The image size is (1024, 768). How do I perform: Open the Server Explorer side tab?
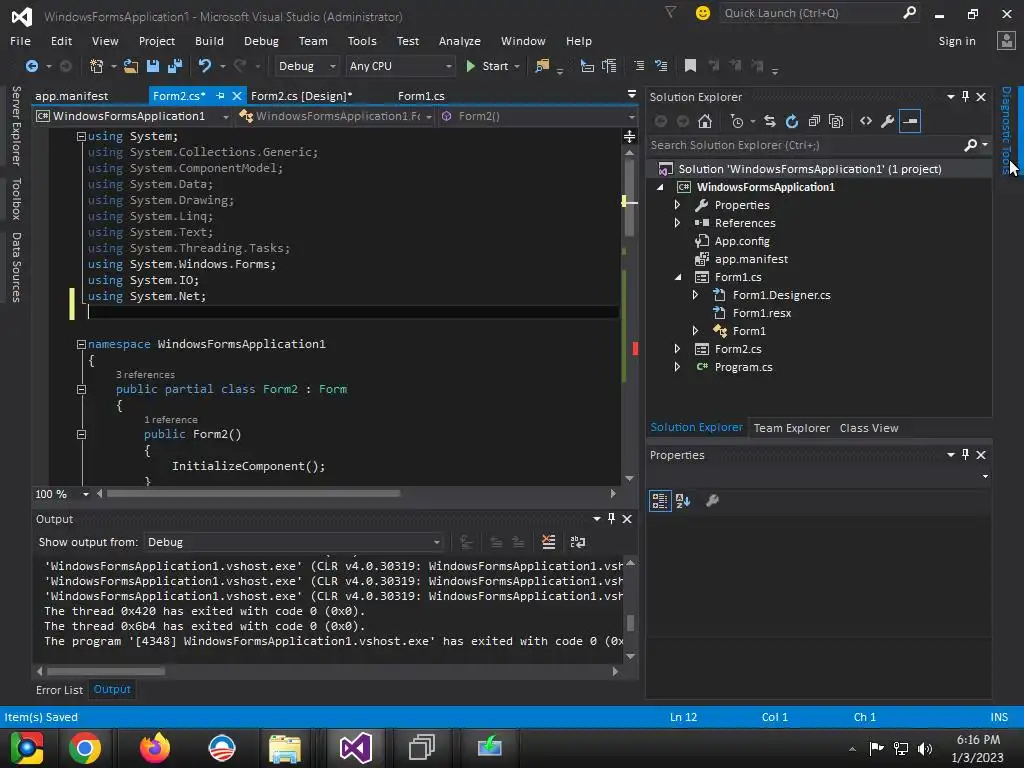pyautogui.click(x=16, y=125)
